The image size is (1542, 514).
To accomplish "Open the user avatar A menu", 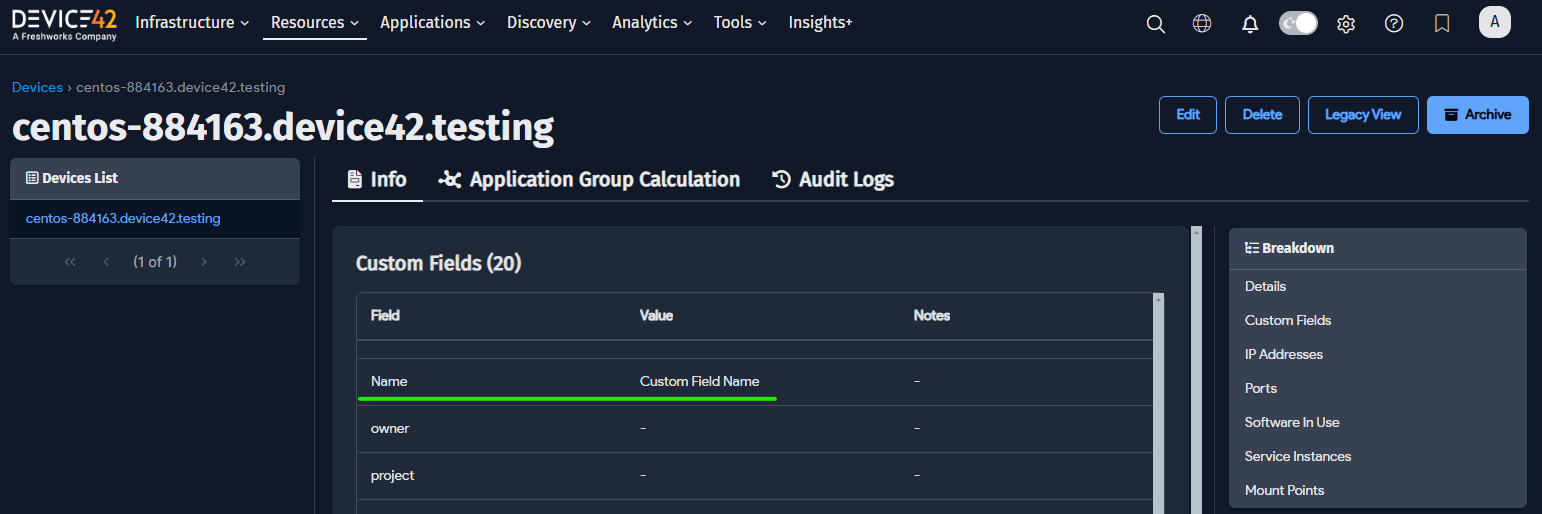I will pos(1494,22).
